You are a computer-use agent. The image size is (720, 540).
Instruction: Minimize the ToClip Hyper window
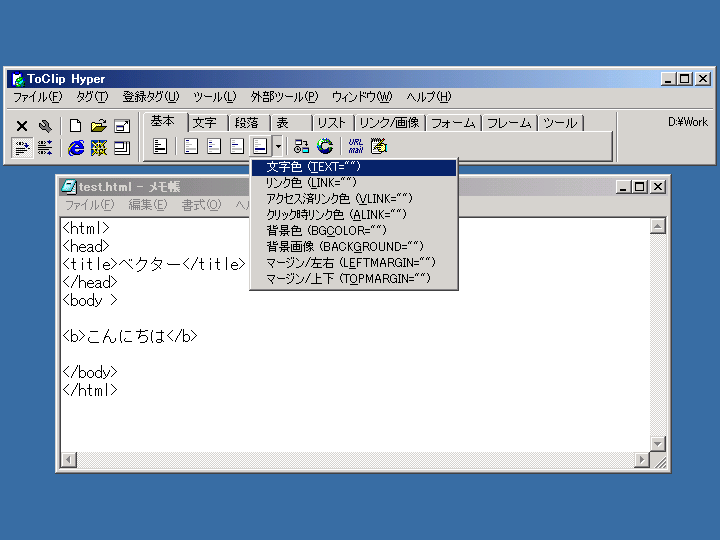tap(669, 79)
